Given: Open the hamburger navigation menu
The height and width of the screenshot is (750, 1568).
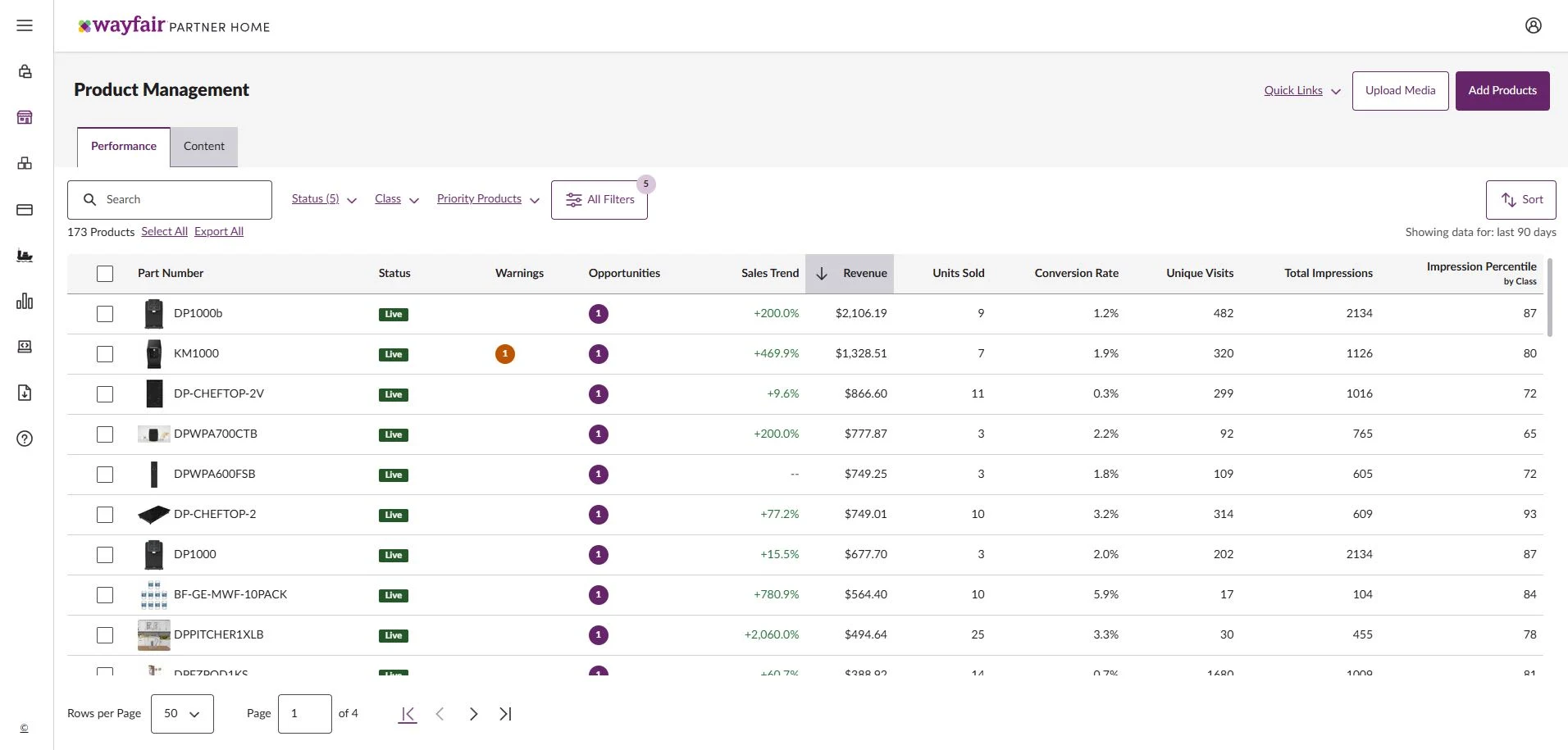Looking at the screenshot, I should click(25, 25).
